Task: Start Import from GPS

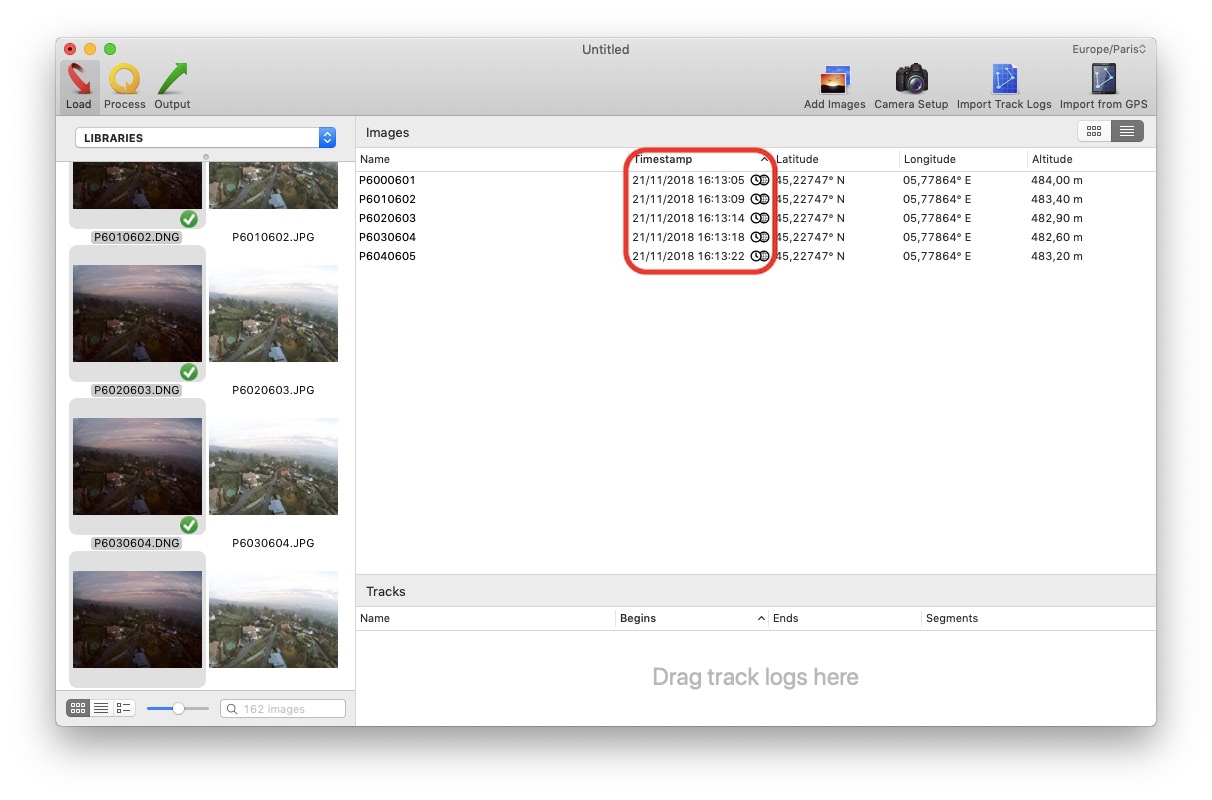Action: pos(1102,85)
